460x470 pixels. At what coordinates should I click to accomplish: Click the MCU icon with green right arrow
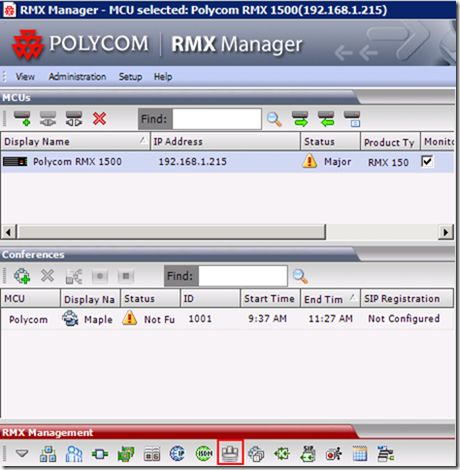(300, 119)
